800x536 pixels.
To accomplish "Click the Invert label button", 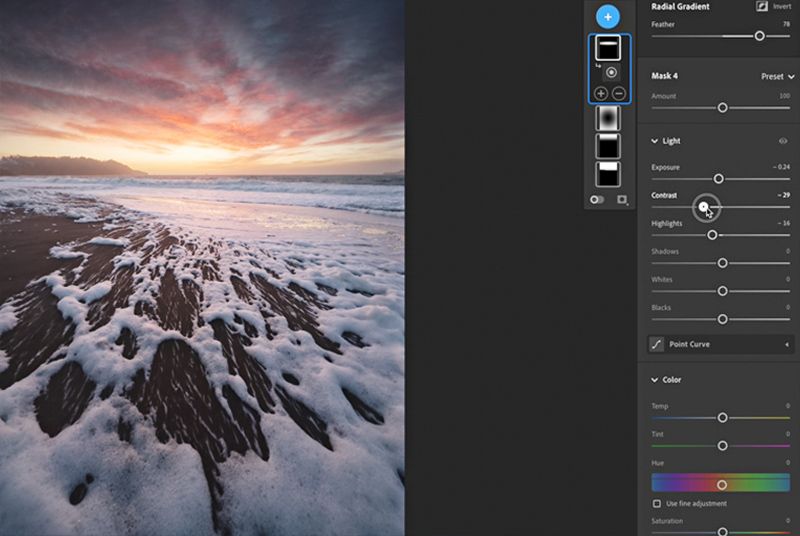I will pyautogui.click(x=781, y=7).
